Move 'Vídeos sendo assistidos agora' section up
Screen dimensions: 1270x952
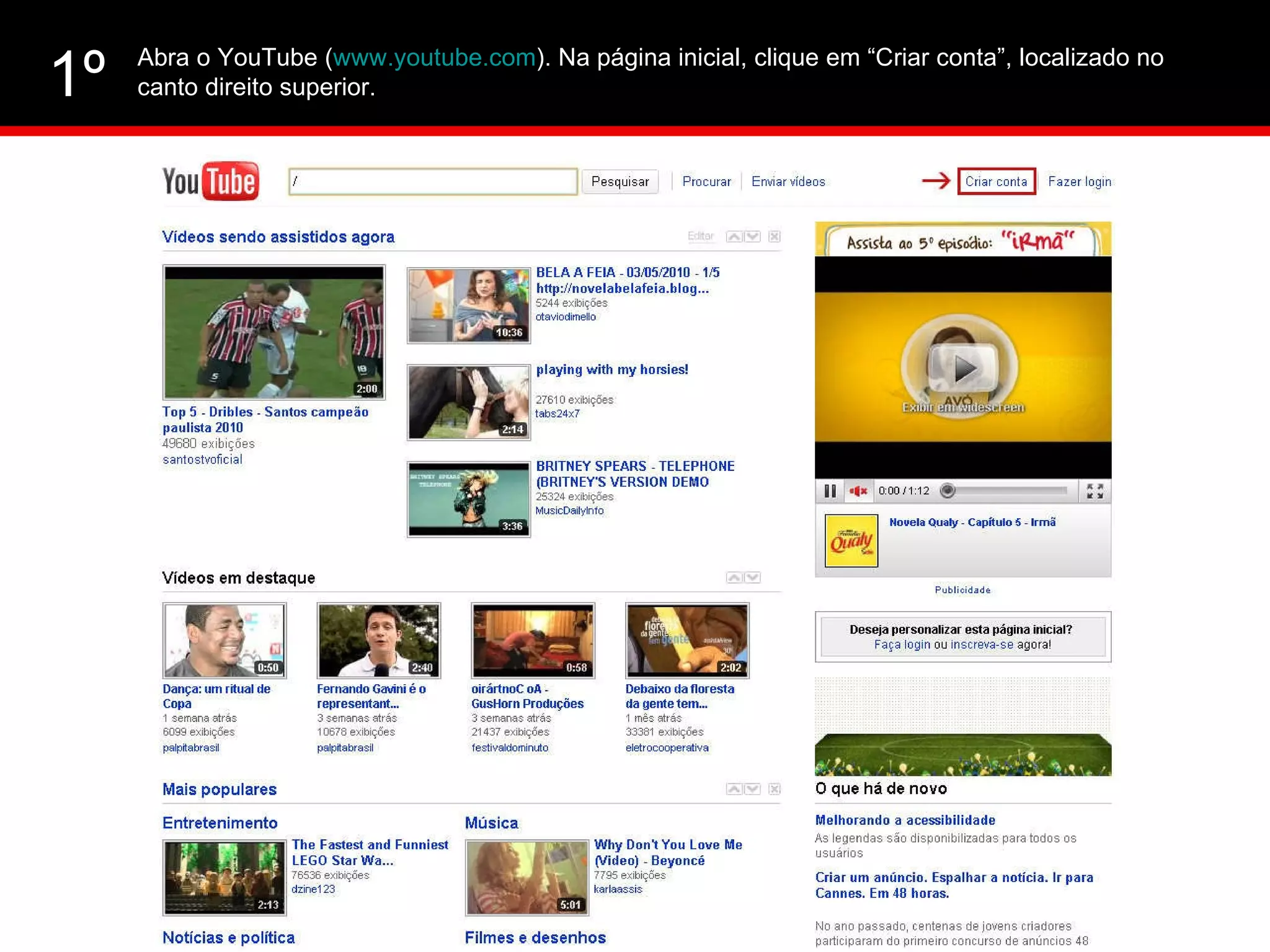point(734,237)
